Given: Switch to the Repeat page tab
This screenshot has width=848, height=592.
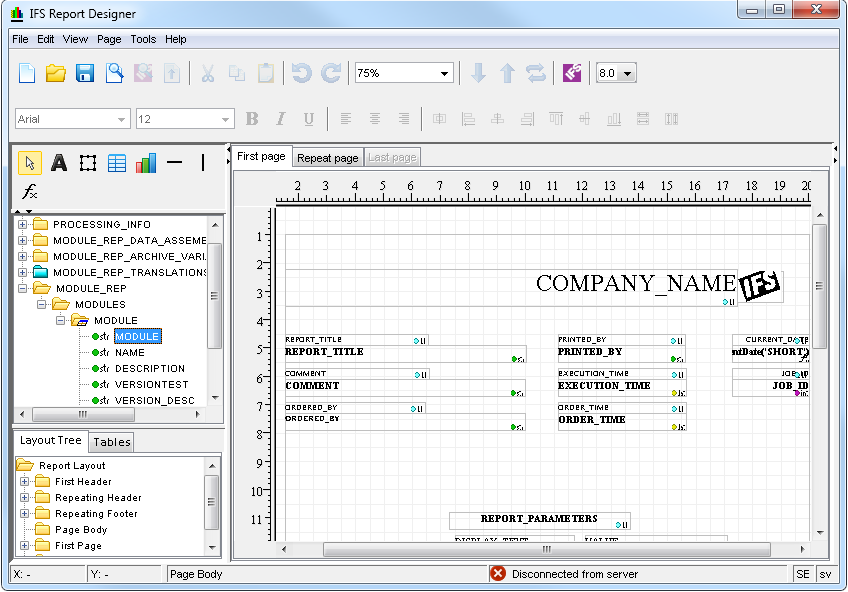Looking at the screenshot, I should (328, 158).
